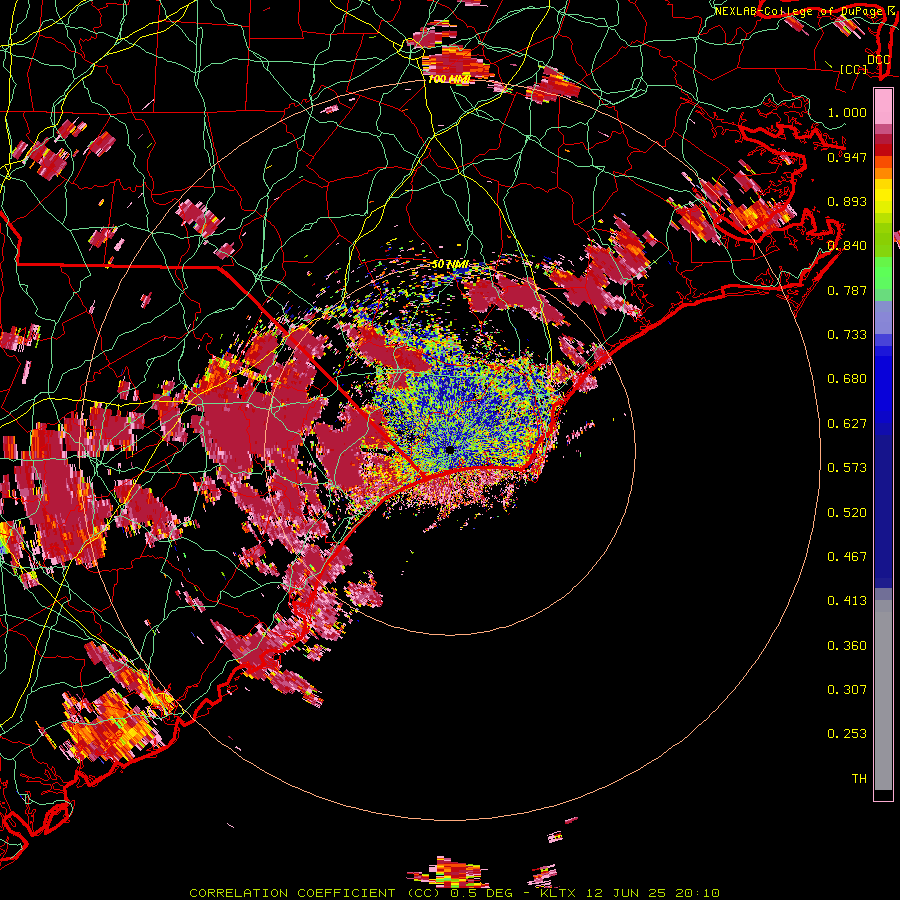900x900 pixels.
Task: Pick the yellow segment of the color bar
Action: click(883, 197)
